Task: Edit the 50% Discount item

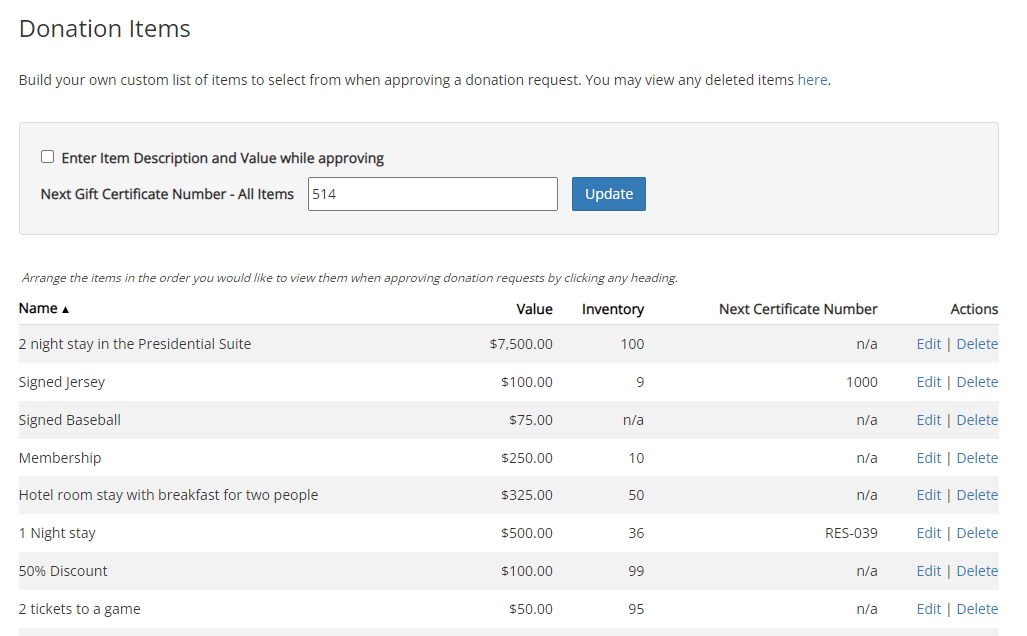Action: coord(928,570)
